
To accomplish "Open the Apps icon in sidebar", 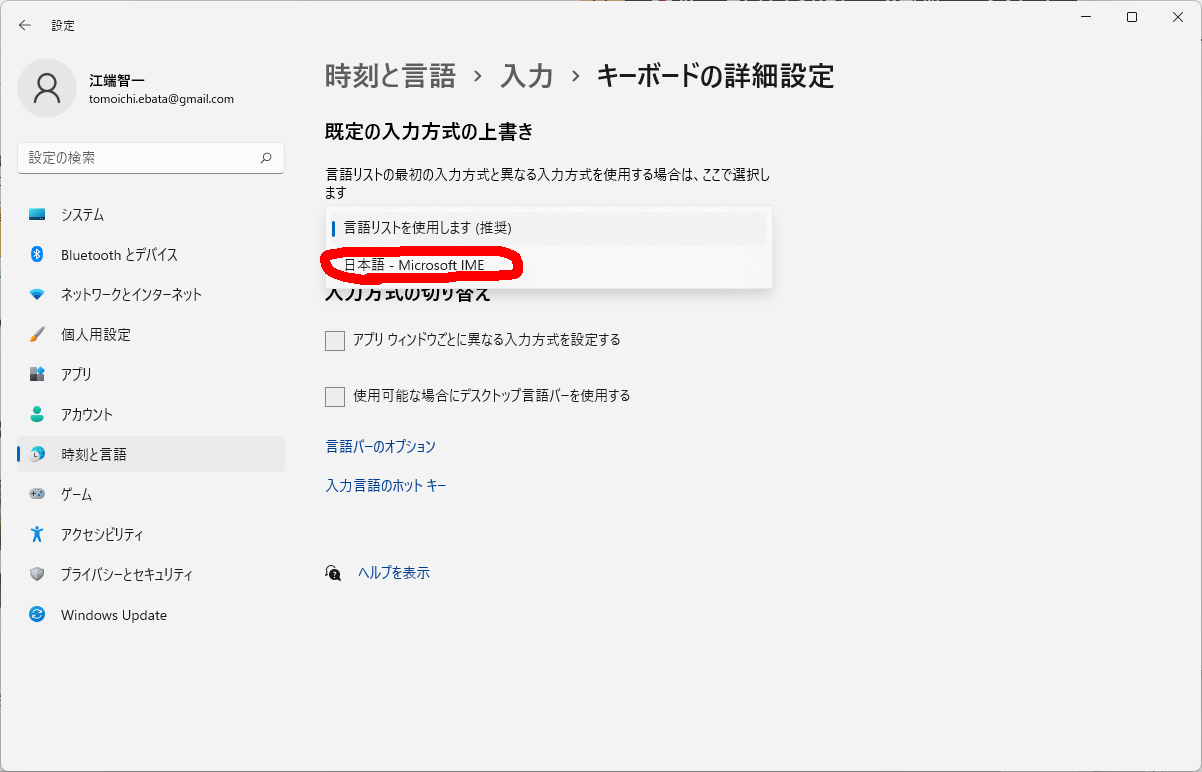I will (37, 374).
